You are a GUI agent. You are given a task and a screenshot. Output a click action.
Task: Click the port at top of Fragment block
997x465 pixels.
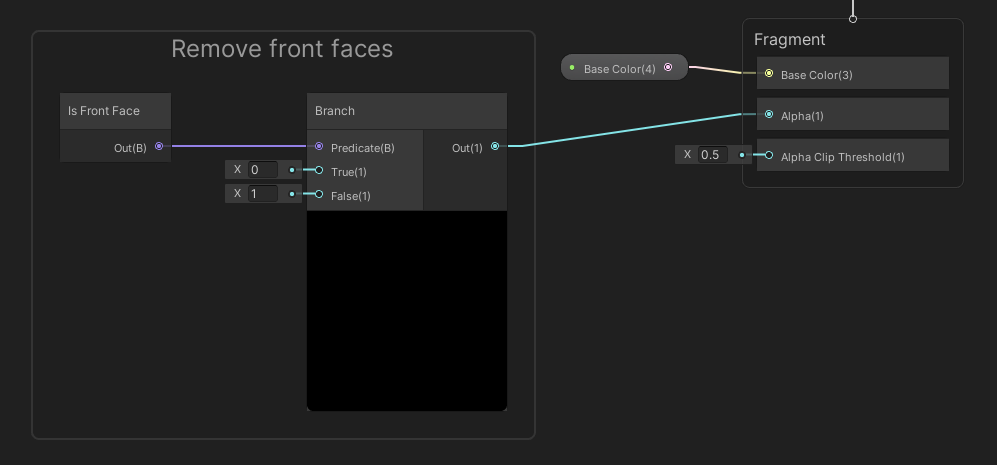coord(853,19)
